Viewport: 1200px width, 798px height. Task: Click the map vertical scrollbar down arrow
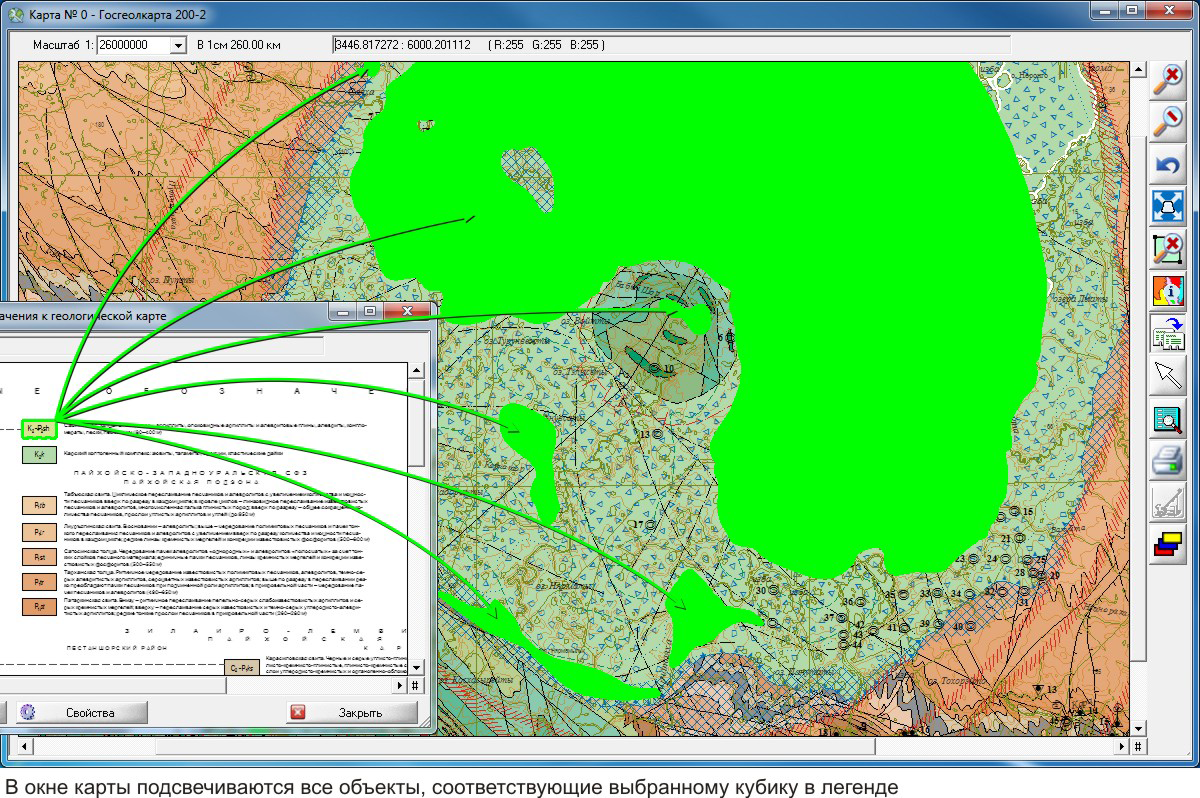point(1137,729)
